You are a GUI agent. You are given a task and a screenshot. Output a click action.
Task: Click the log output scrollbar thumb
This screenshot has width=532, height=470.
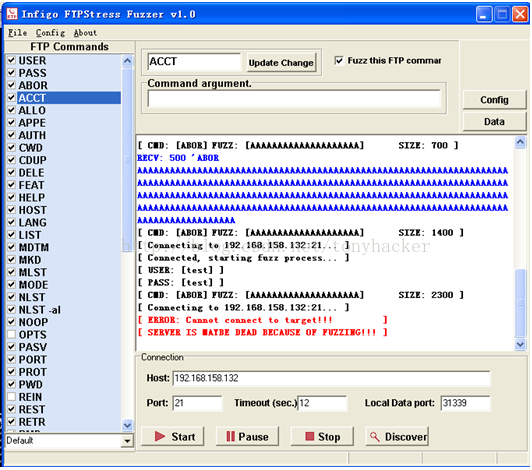tap(520, 303)
